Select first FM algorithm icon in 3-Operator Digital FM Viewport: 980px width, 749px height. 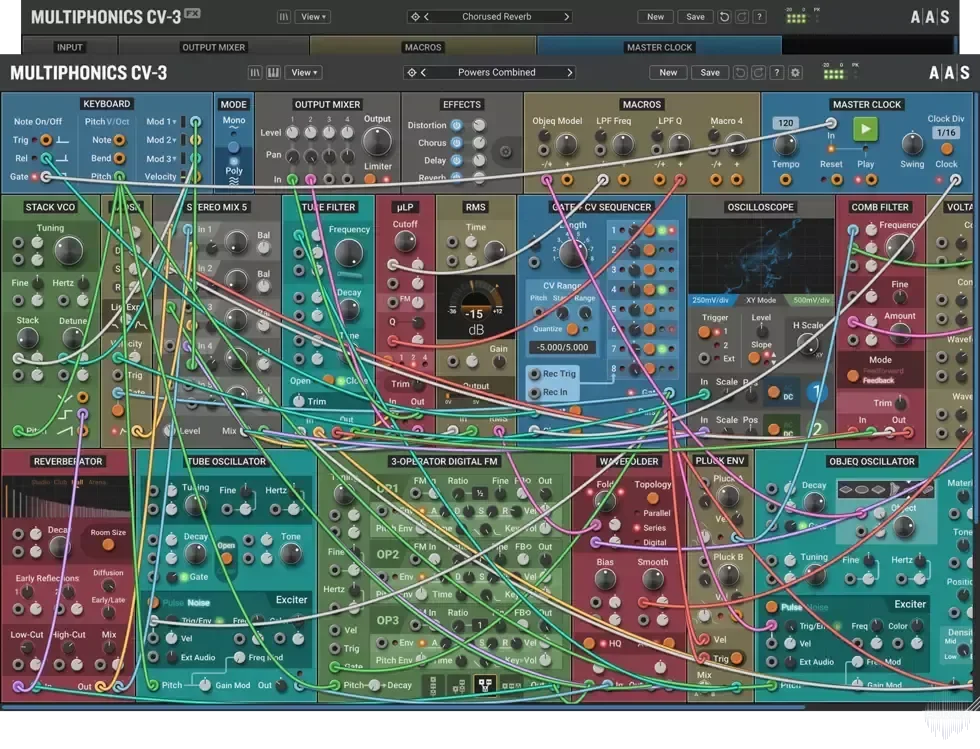click(433, 685)
